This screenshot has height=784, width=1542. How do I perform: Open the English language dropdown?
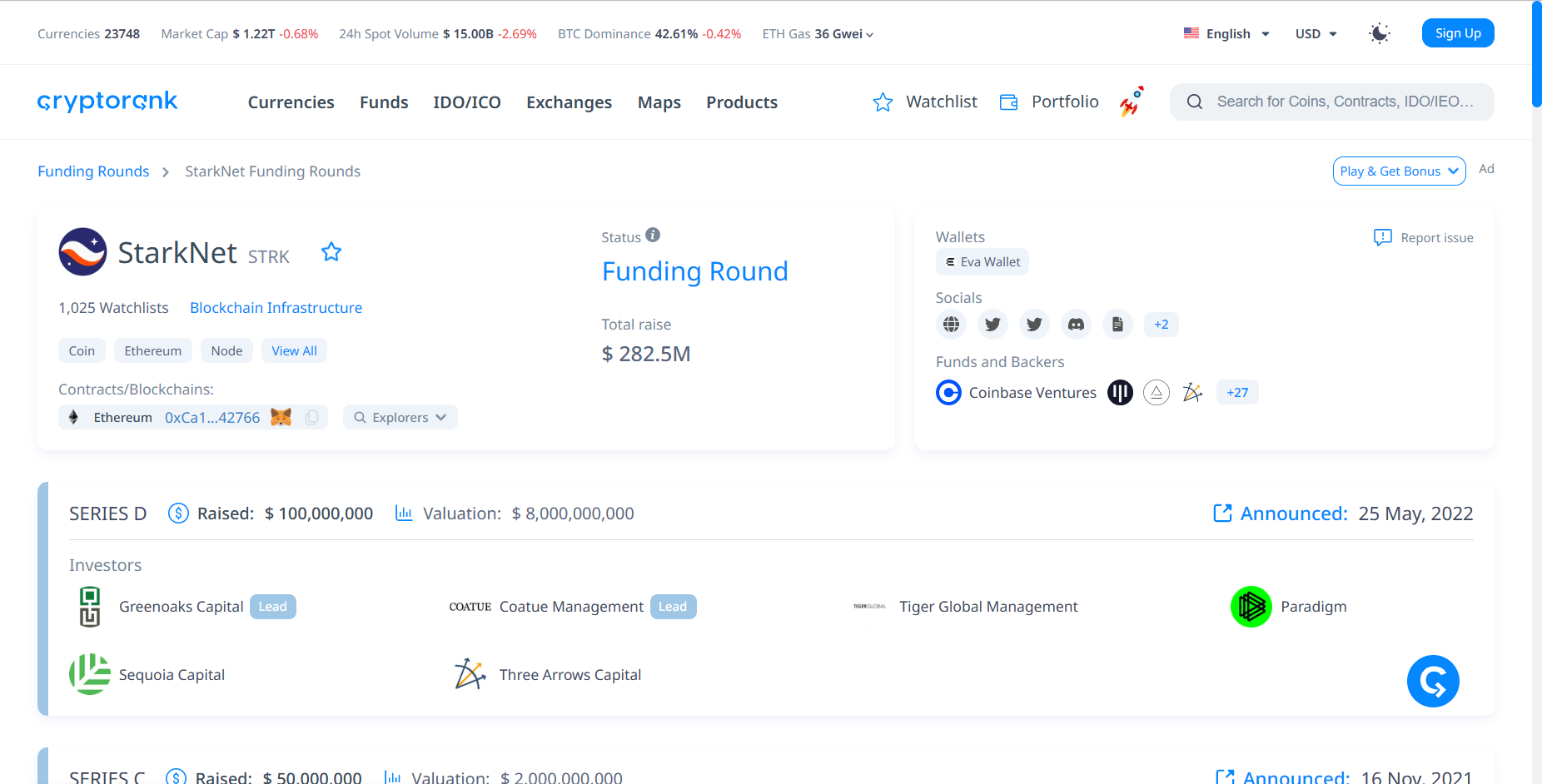(1226, 33)
